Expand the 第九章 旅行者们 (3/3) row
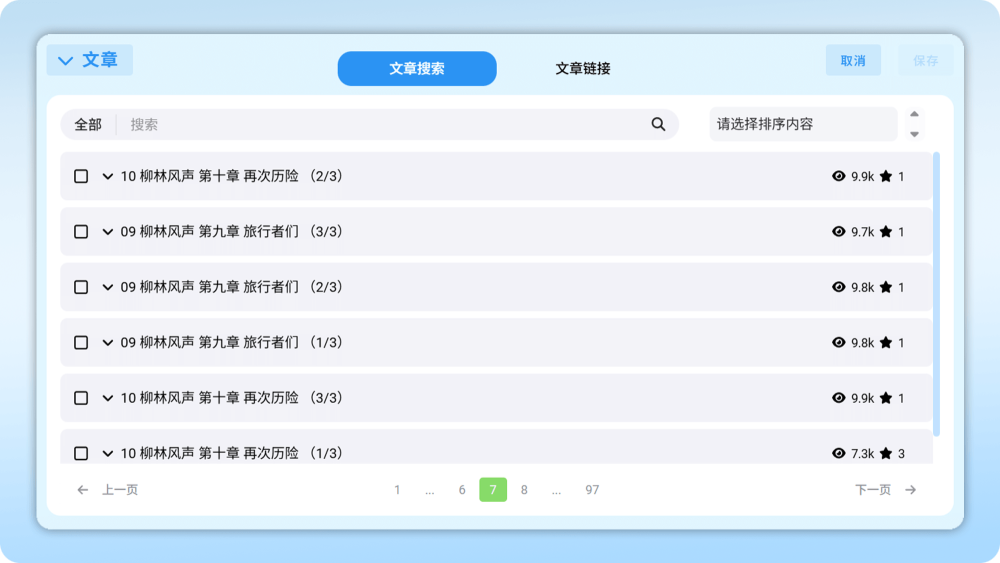Image resolution: width=1000 pixels, height=563 pixels. [x=108, y=232]
